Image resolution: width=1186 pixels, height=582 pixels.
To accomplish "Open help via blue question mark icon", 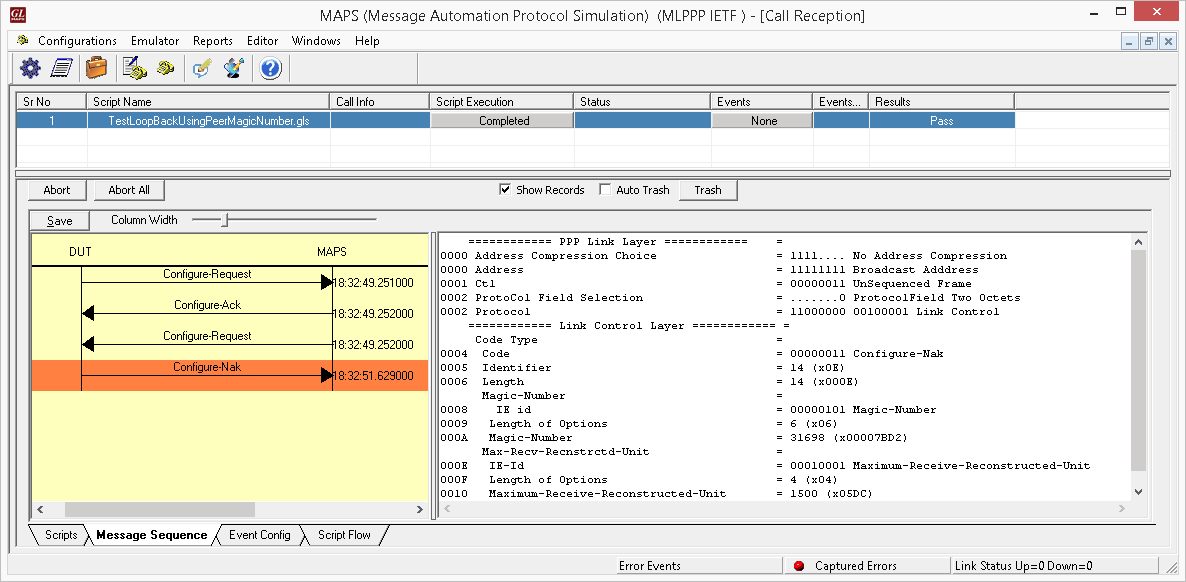I will click(270, 68).
